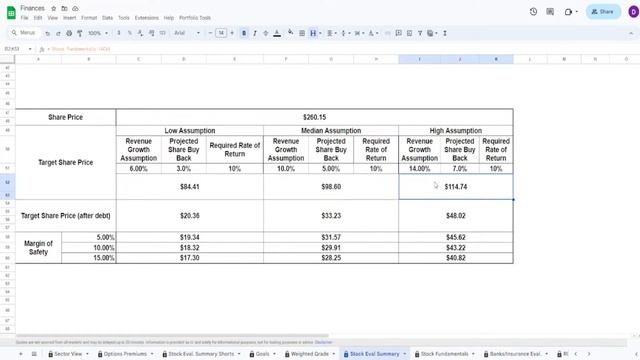The width and height of the screenshot is (640, 360).
Task: Open the vertical align dropdown
Action: click(x=345, y=33)
